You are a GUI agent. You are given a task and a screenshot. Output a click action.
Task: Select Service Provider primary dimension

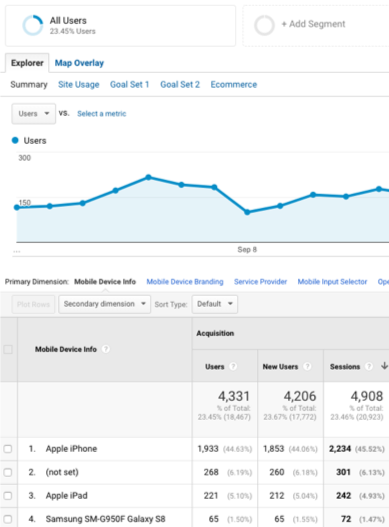pyautogui.click(x=261, y=282)
